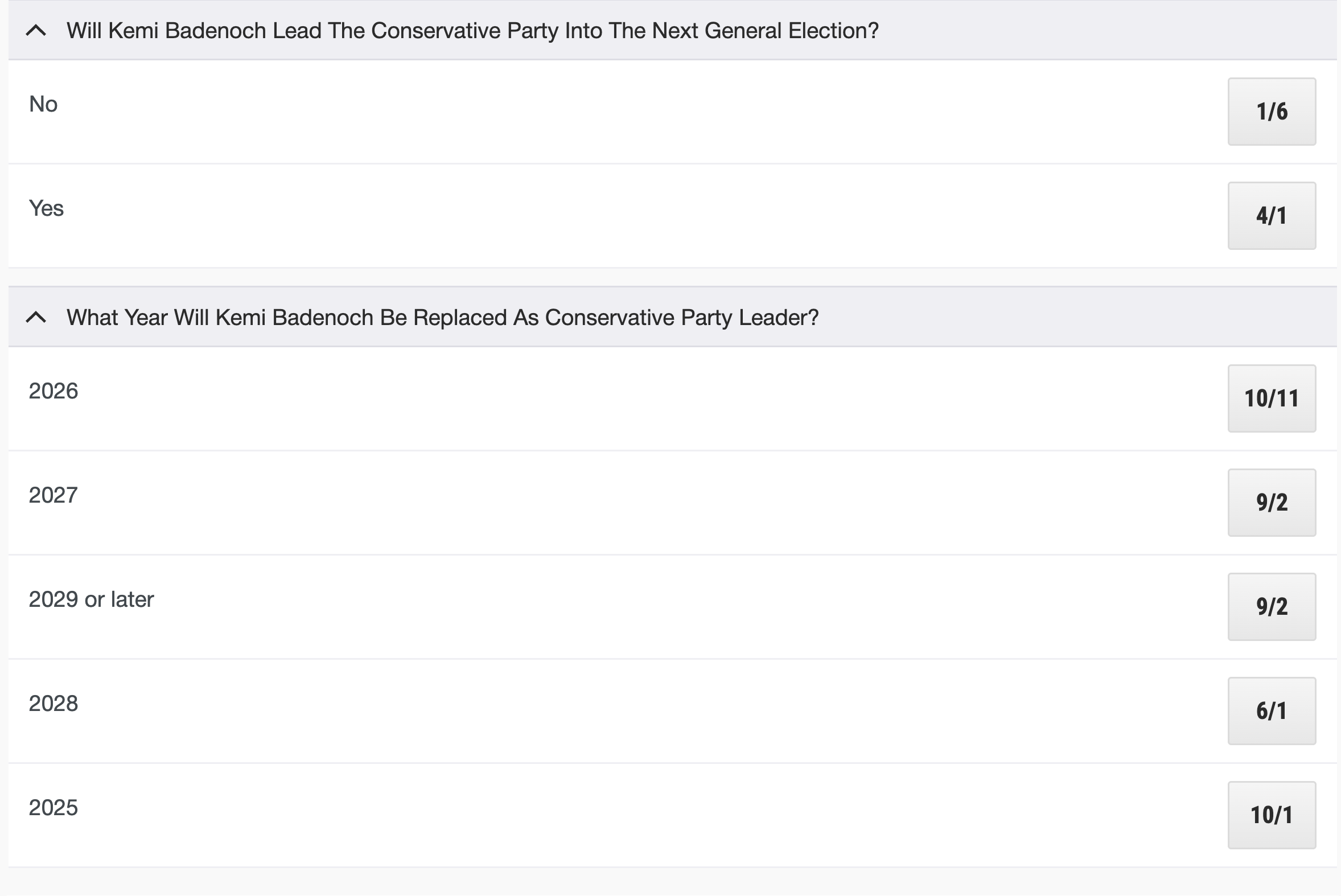Collapse the 'What Year Will Kemi Badenoch Be Replaced' chevron
Screen dimensions: 1341x896
click(36, 317)
